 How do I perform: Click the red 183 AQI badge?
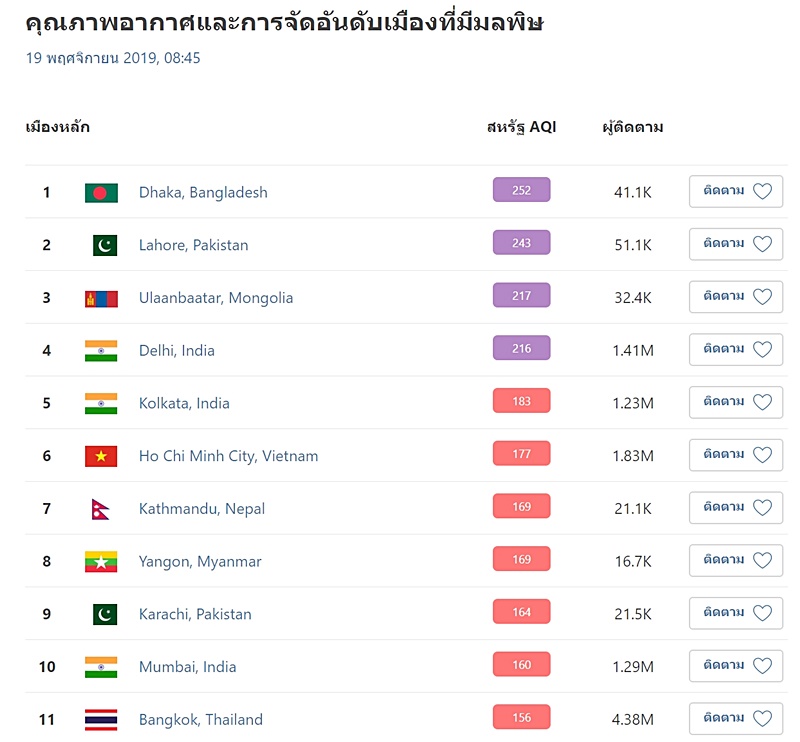pyautogui.click(x=521, y=401)
